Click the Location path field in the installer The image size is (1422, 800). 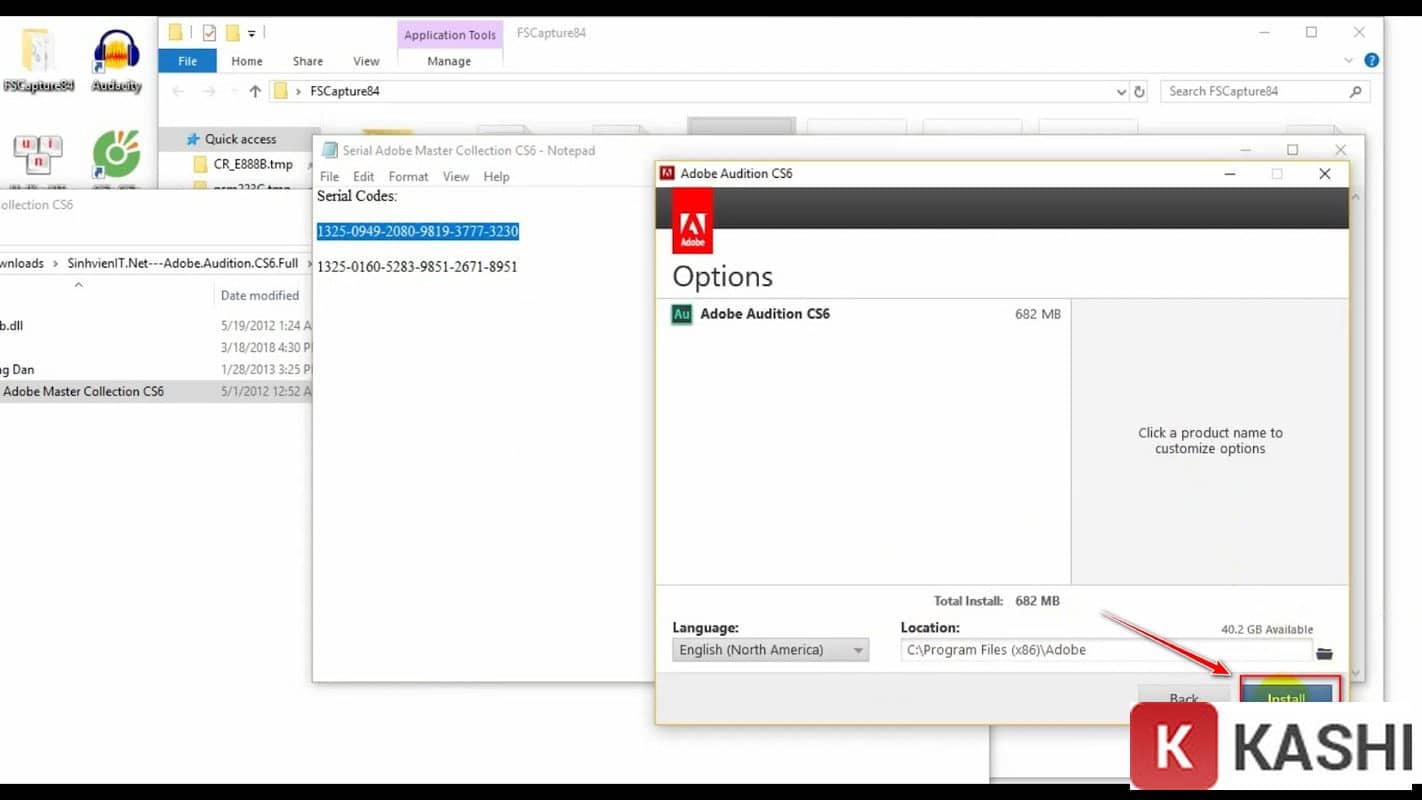(x=1106, y=650)
